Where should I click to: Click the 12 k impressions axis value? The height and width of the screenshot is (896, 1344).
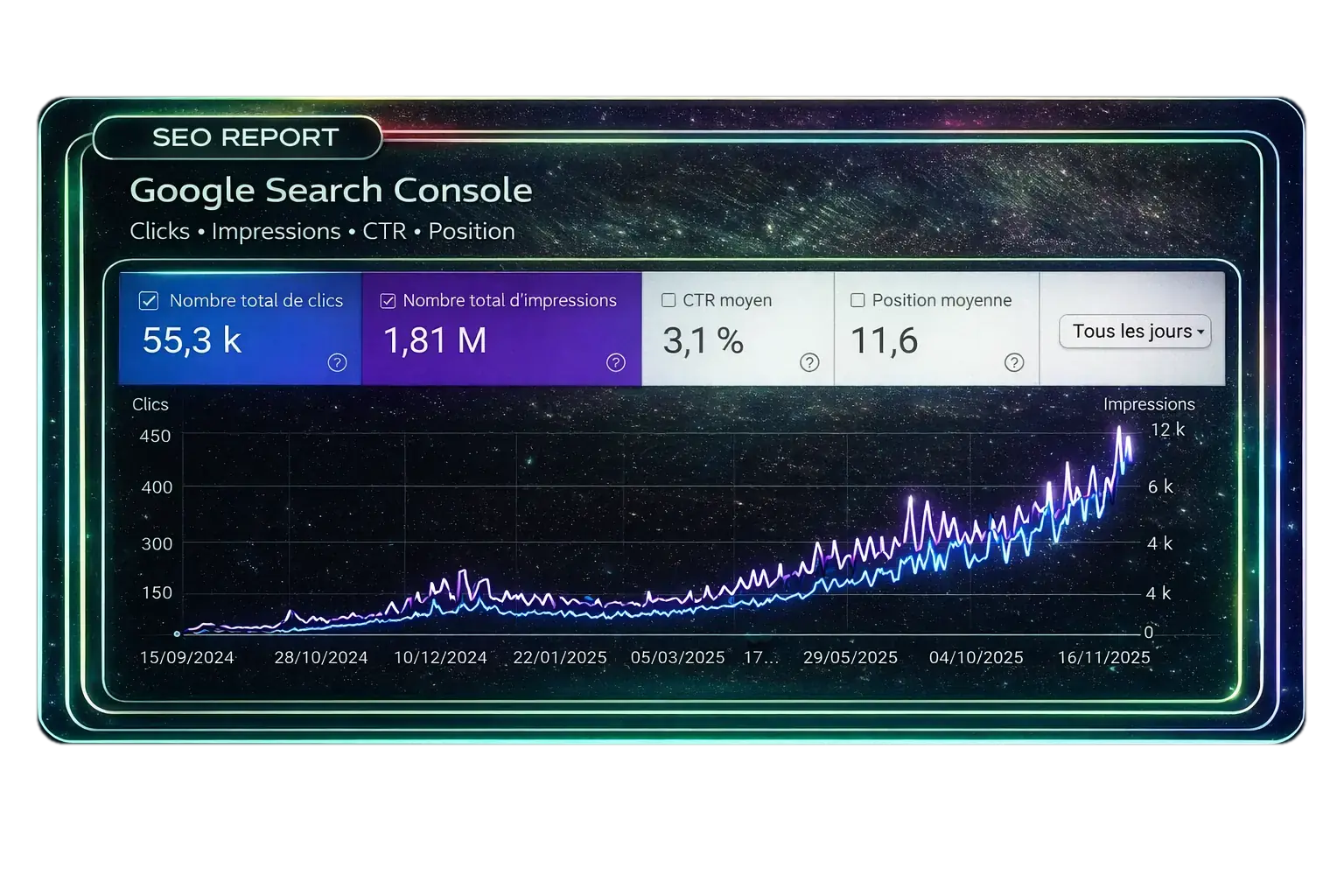coord(1167,430)
